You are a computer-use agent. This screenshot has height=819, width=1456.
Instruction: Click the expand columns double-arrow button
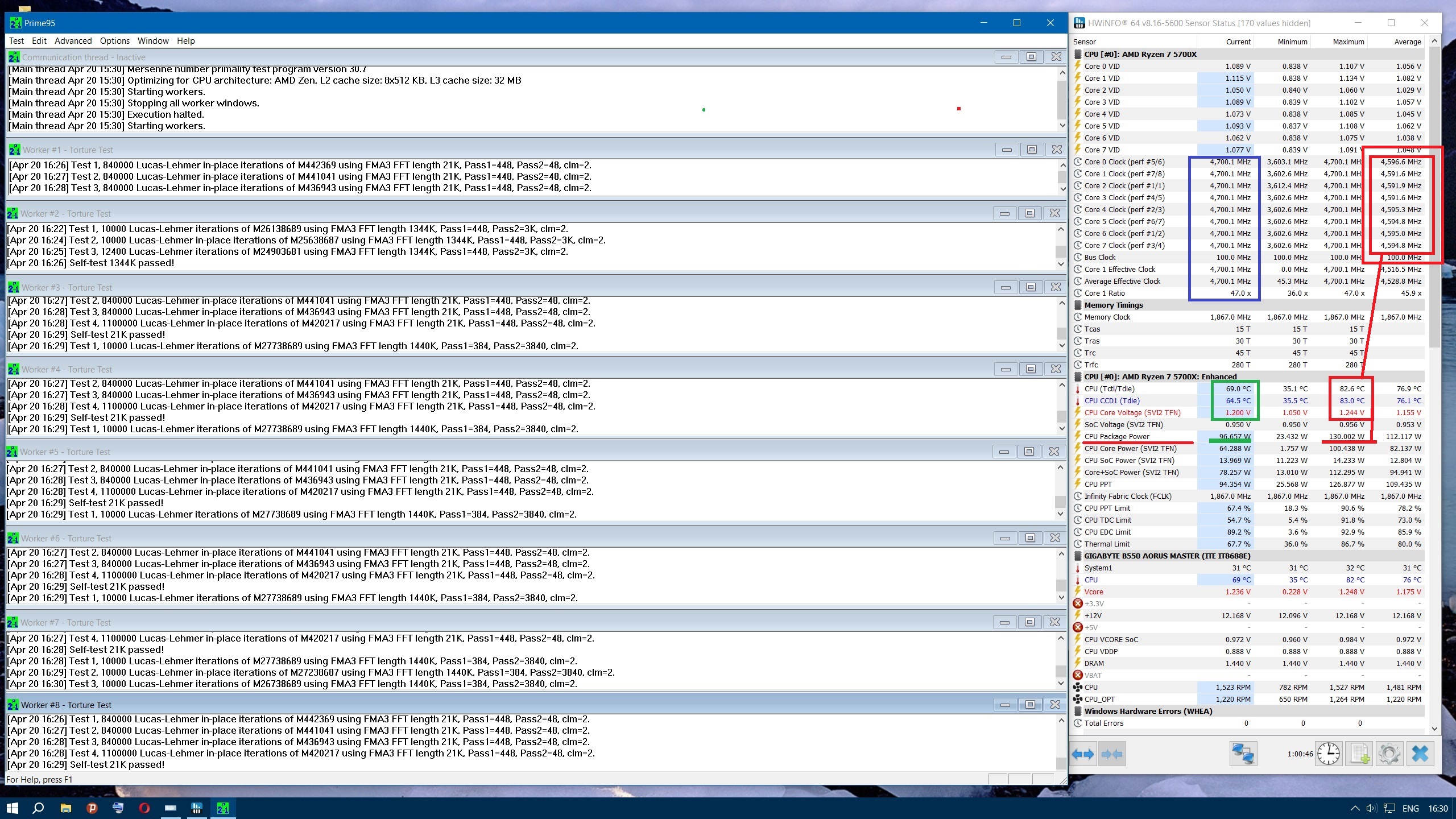click(x=1083, y=754)
